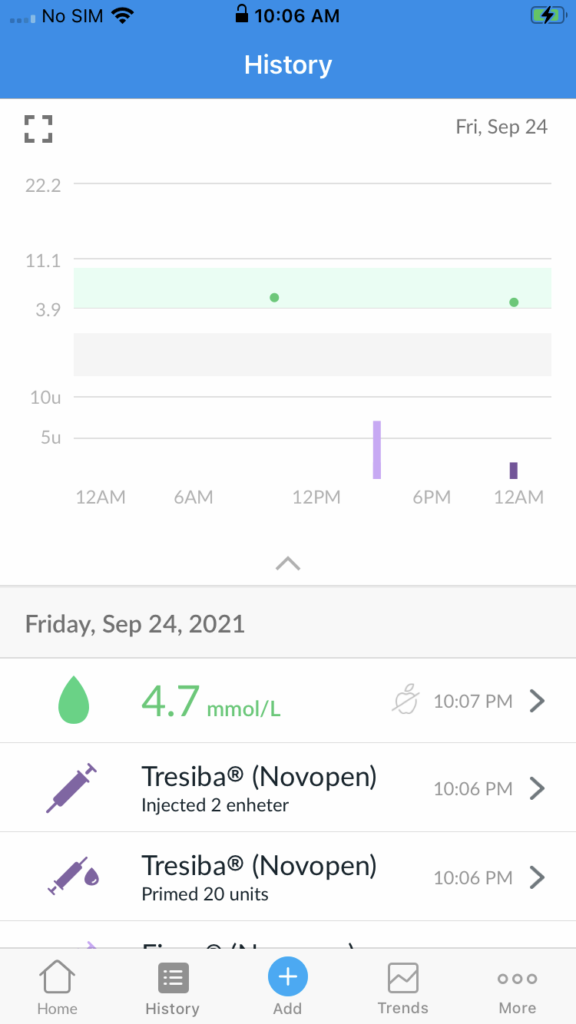This screenshot has height=1024, width=576.
Task: Tap the Fri, Sep 24 date label
Action: [x=502, y=127]
